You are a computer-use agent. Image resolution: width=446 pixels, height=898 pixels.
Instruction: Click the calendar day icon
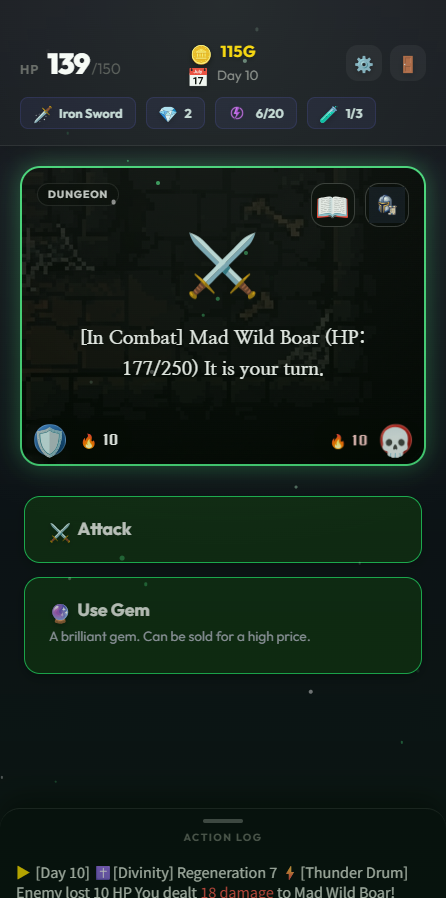198,76
